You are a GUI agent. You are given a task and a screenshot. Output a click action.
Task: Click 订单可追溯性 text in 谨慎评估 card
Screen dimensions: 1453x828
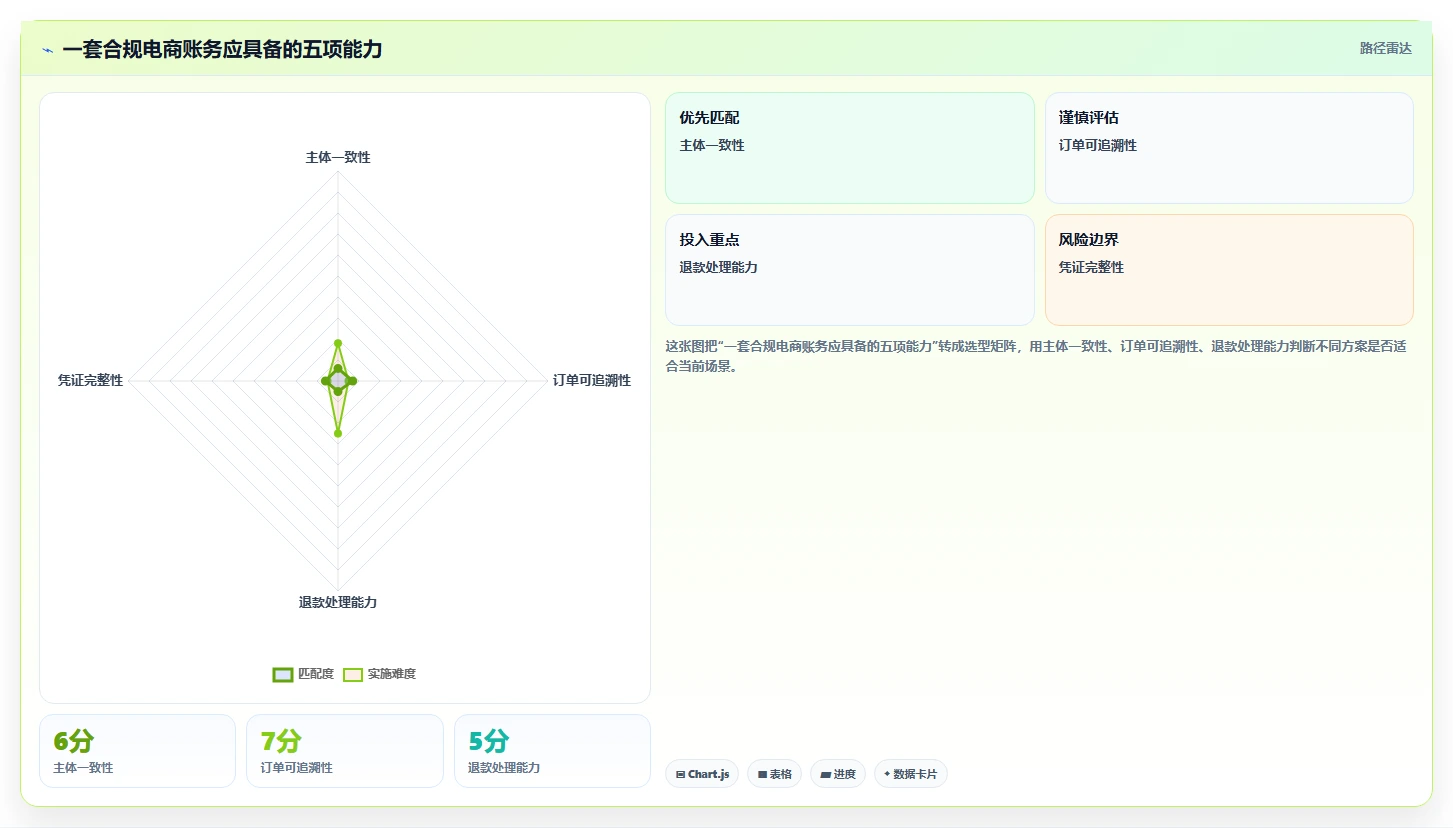(x=1098, y=145)
